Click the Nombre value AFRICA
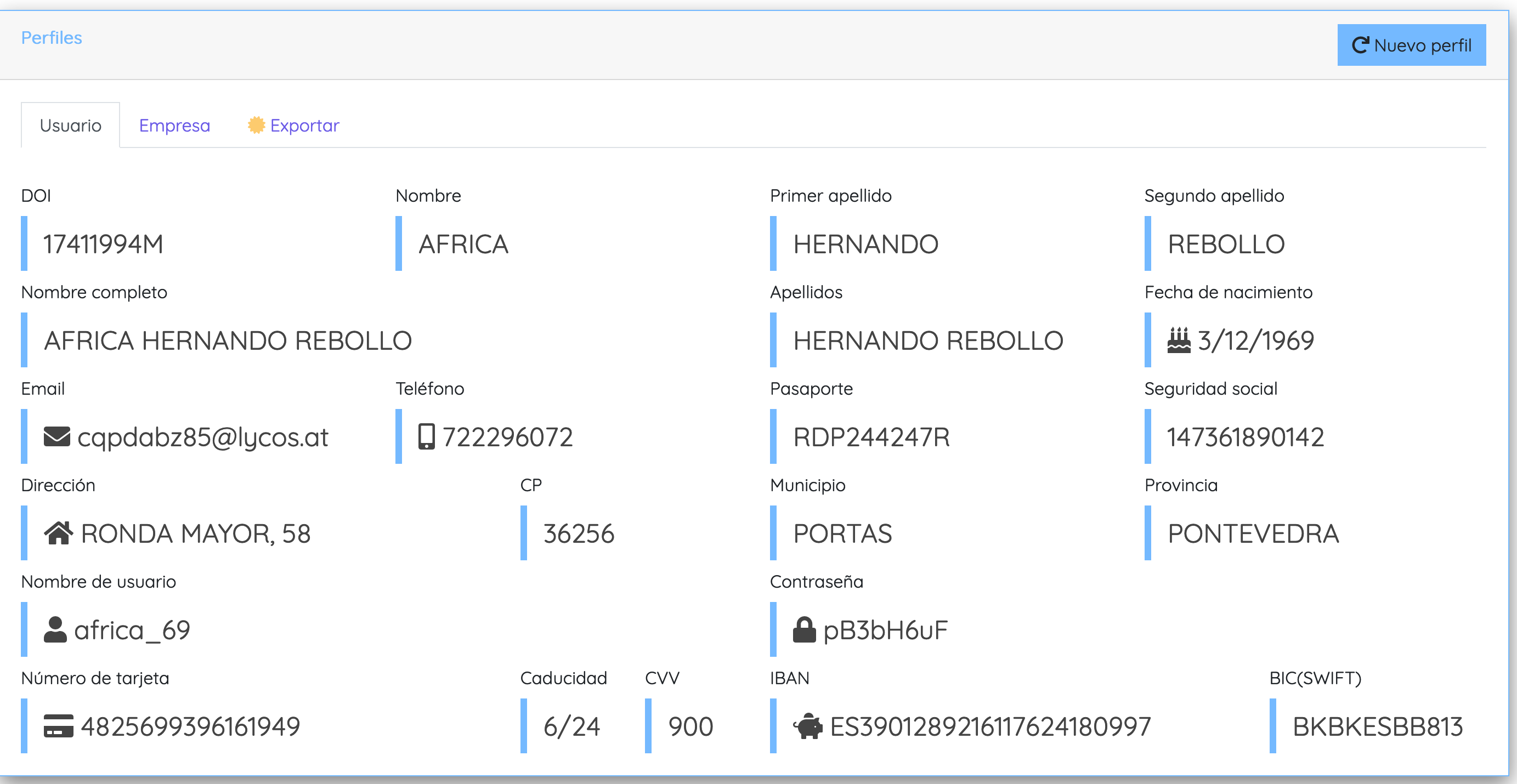The image size is (1517, 784). 463,243
